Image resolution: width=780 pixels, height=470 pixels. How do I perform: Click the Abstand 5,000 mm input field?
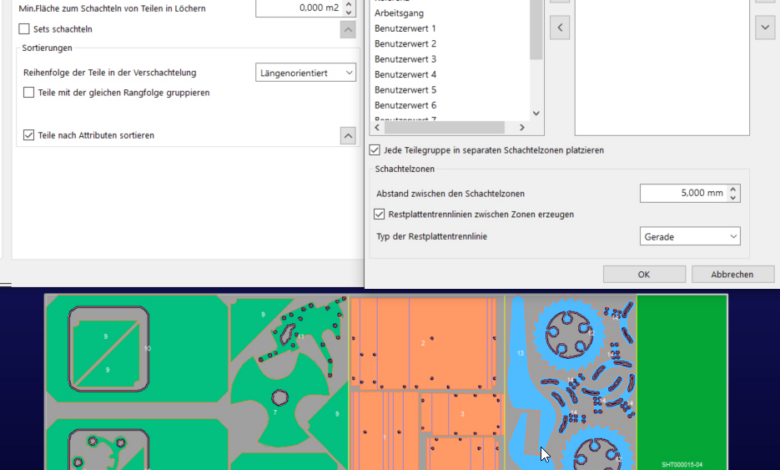(684, 193)
